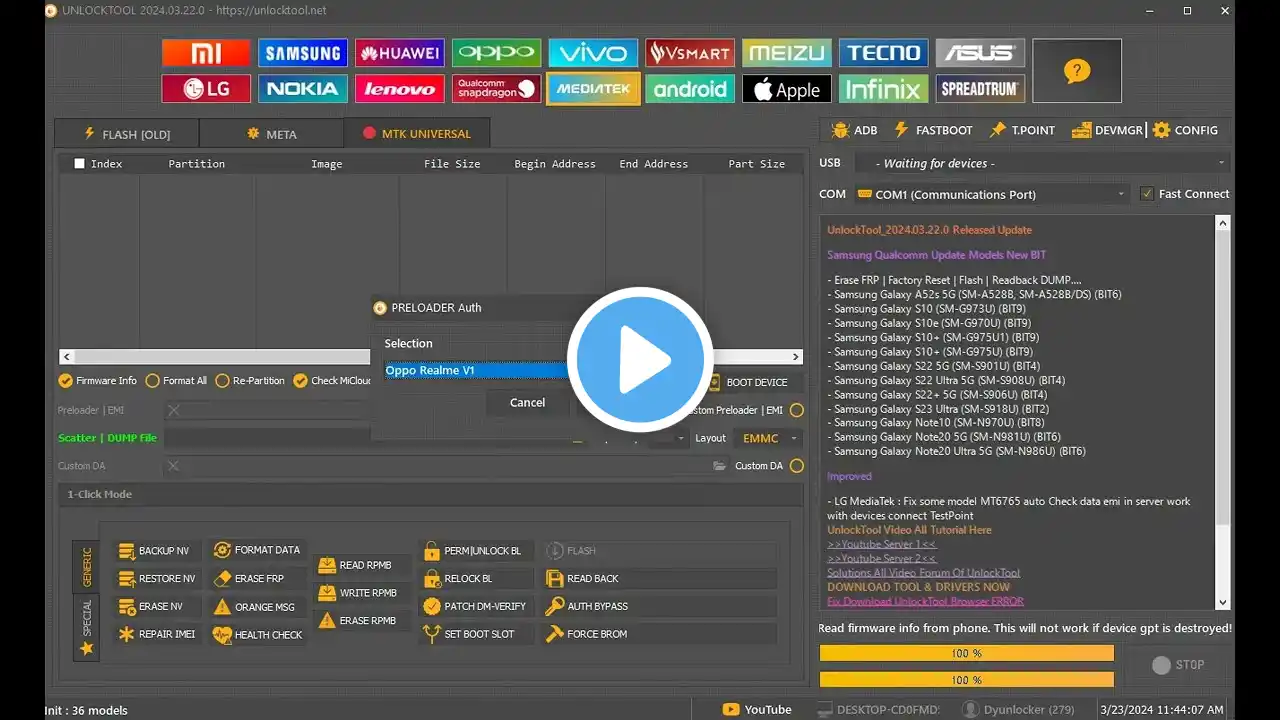
Task: Select the Apple brand logo
Action: (787, 89)
